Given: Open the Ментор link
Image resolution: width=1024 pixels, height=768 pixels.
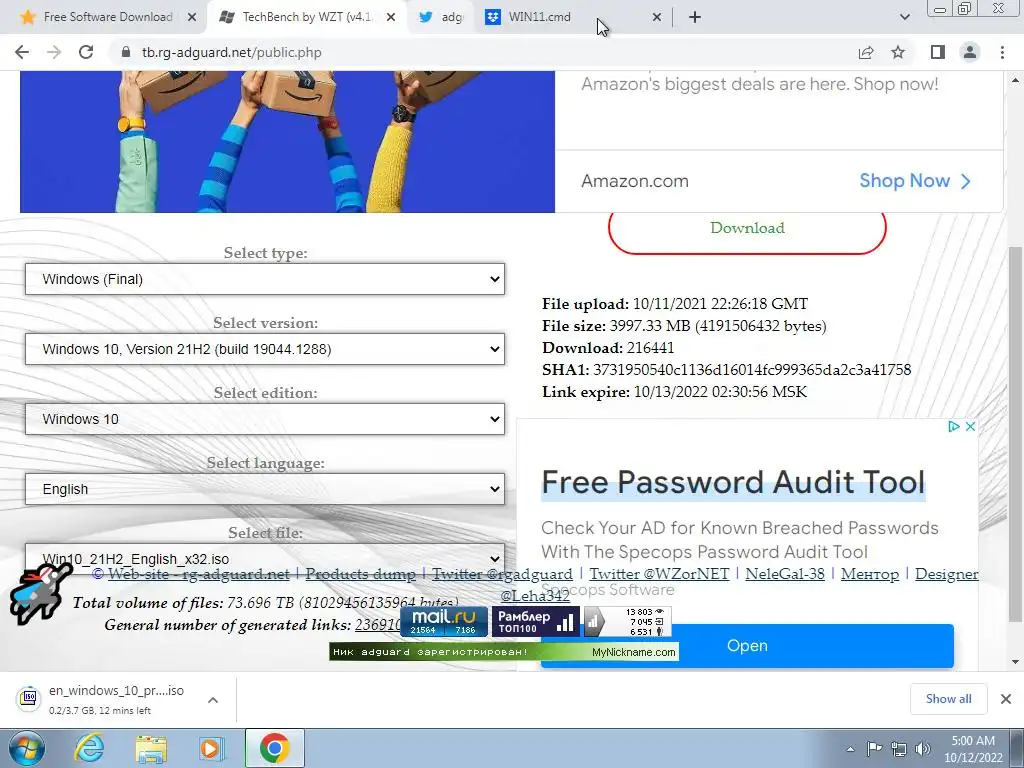Looking at the screenshot, I should pyautogui.click(x=870, y=574).
